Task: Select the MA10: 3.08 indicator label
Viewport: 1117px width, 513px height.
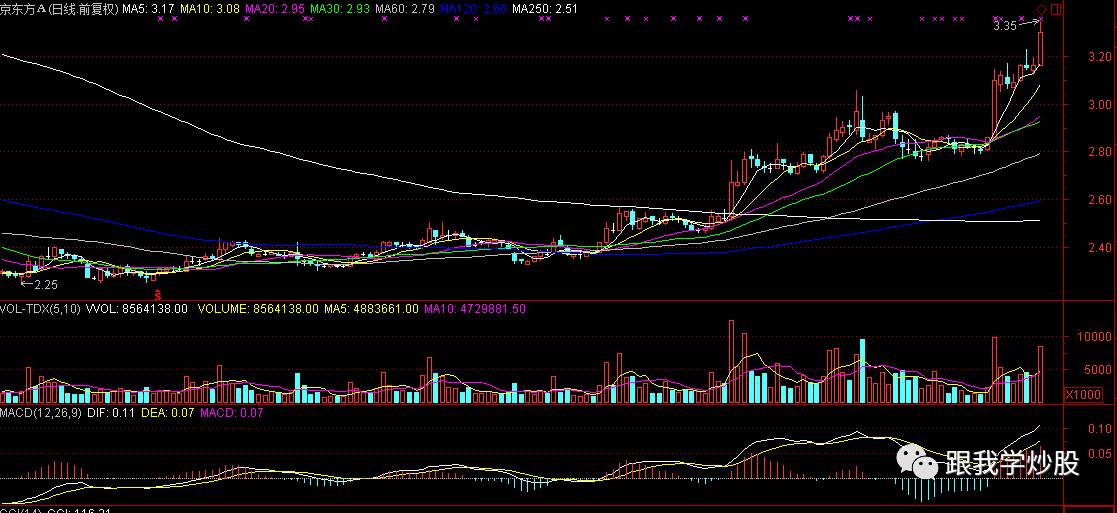Action: pyautogui.click(x=209, y=9)
